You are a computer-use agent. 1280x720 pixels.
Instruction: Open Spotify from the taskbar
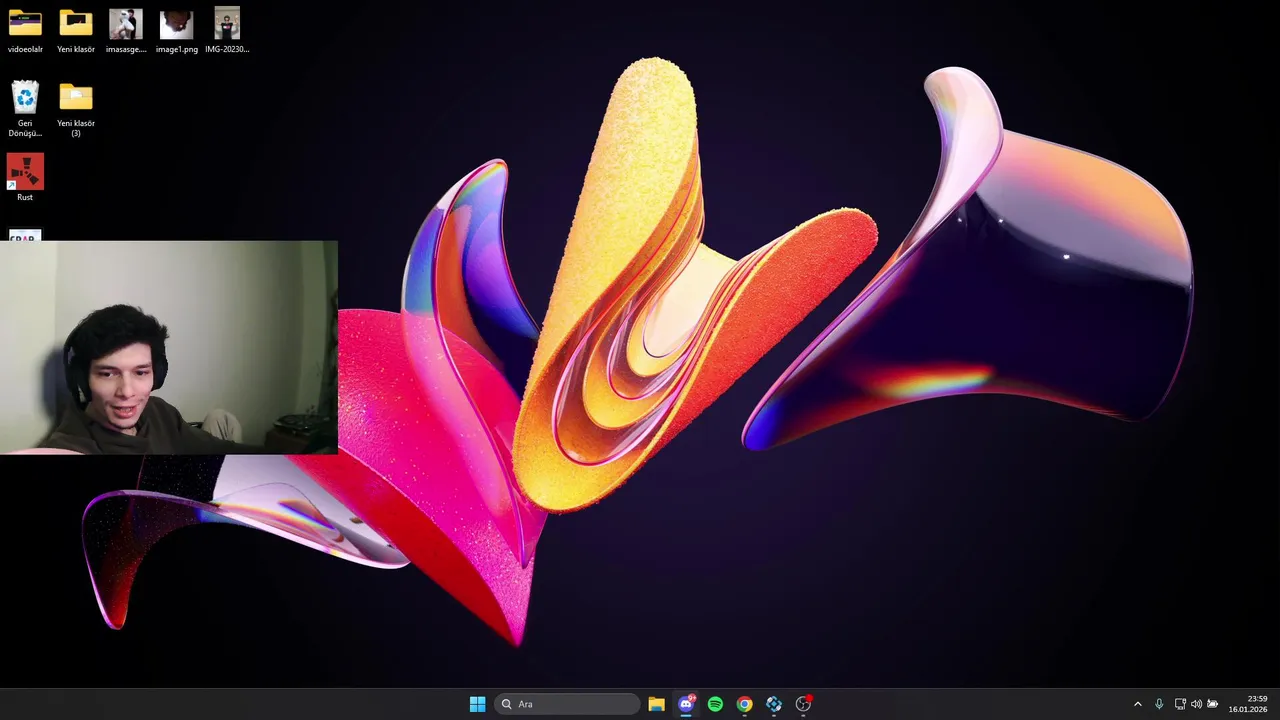pyautogui.click(x=715, y=704)
